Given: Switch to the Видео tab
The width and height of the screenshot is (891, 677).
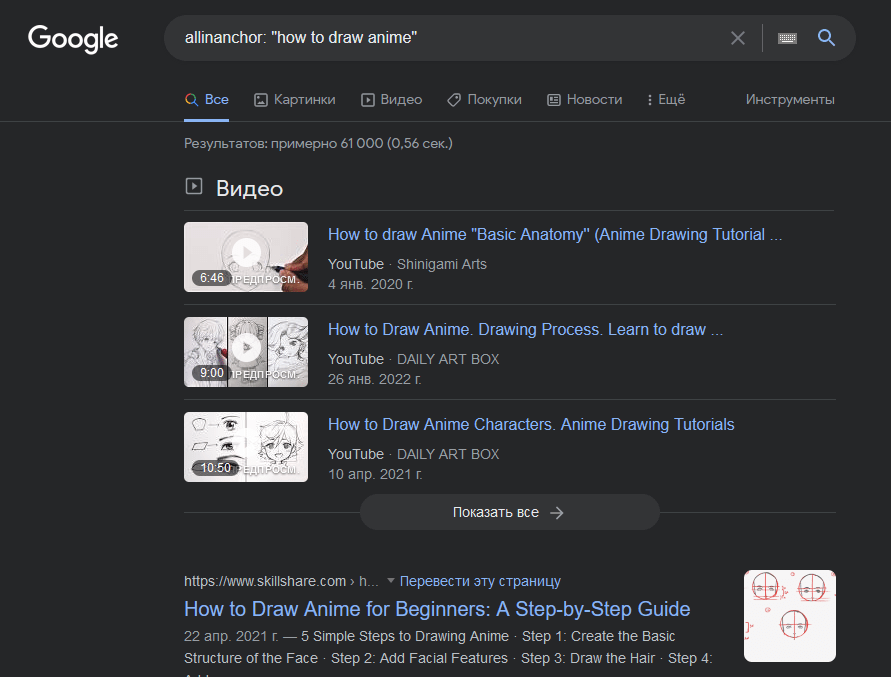Looking at the screenshot, I should coord(391,100).
